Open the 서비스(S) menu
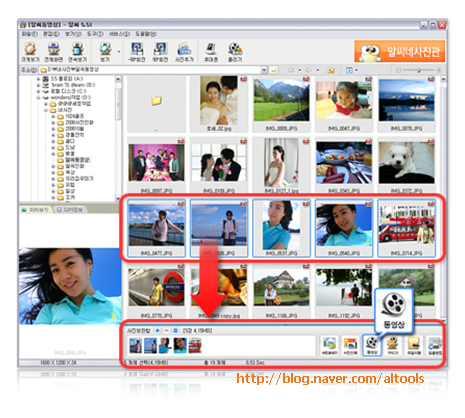 point(119,34)
